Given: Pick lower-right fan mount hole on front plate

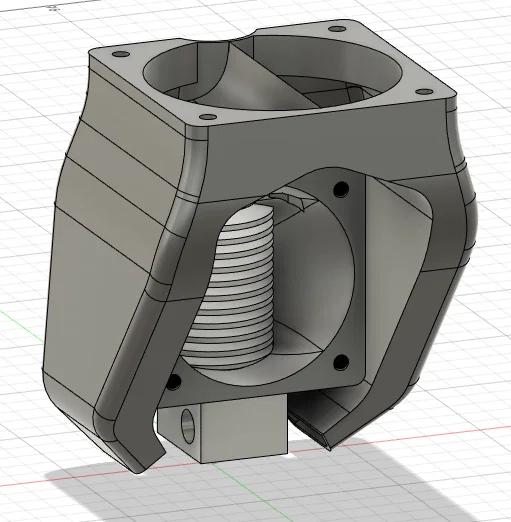Looking at the screenshot, I should [x=341, y=363].
